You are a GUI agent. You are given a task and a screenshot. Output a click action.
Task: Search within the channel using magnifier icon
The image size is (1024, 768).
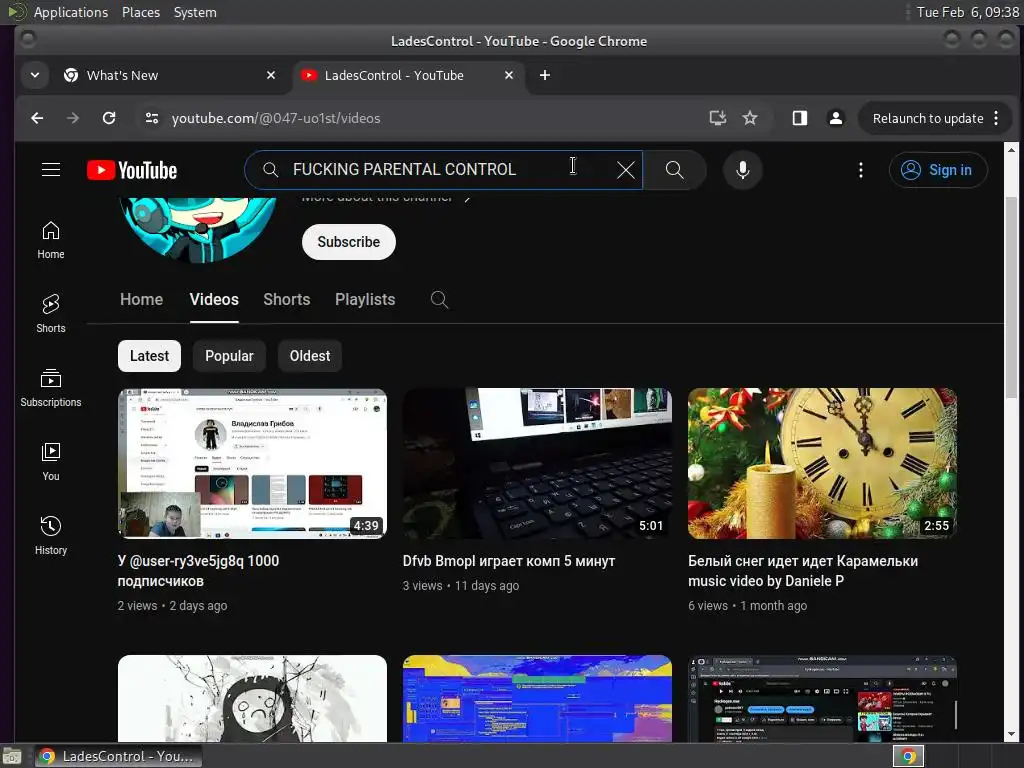(x=440, y=300)
